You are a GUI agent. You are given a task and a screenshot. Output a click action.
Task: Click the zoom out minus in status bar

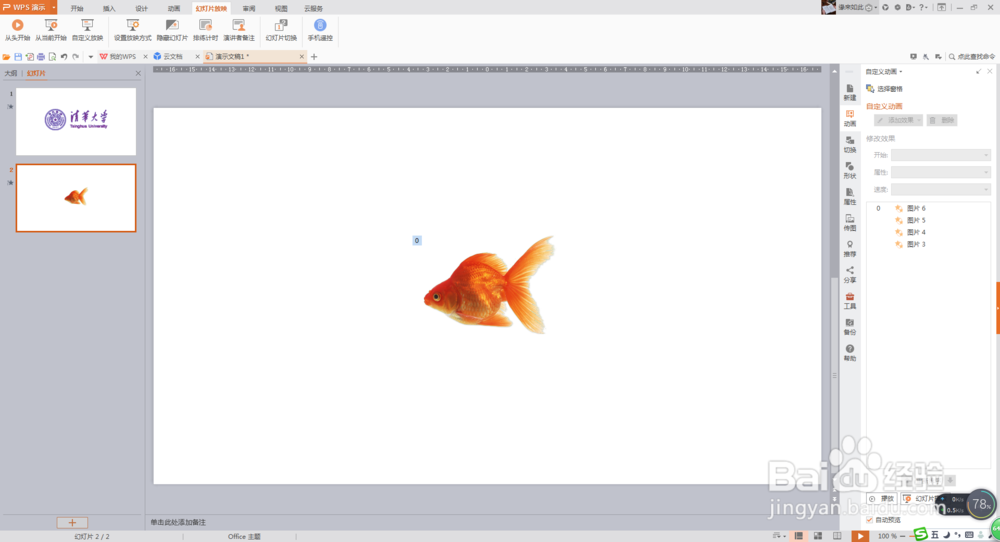902,536
